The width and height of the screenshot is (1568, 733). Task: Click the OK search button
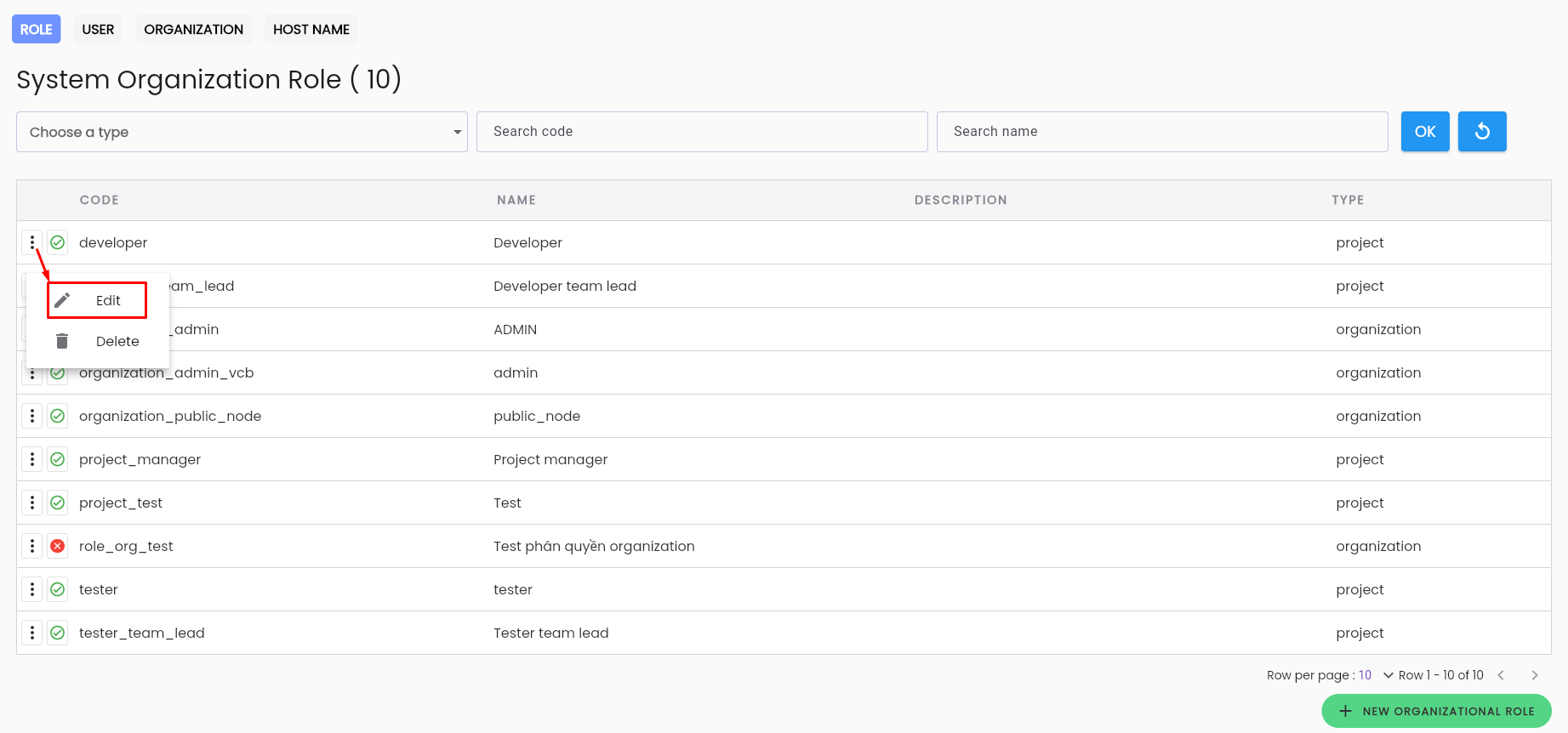(x=1425, y=132)
